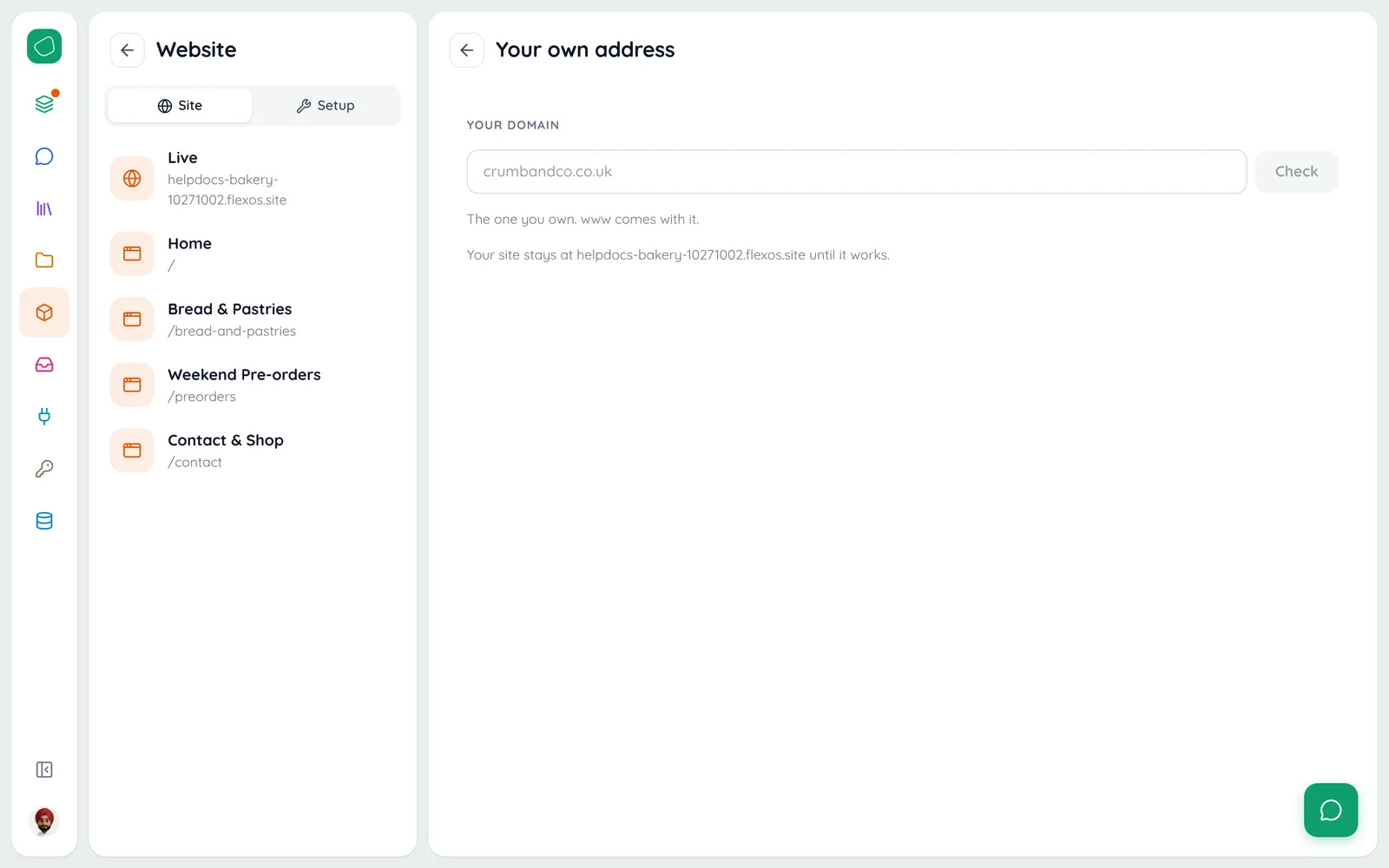Open the inbox tray sidebar icon
Image resolution: width=1389 pixels, height=868 pixels.
(44, 365)
